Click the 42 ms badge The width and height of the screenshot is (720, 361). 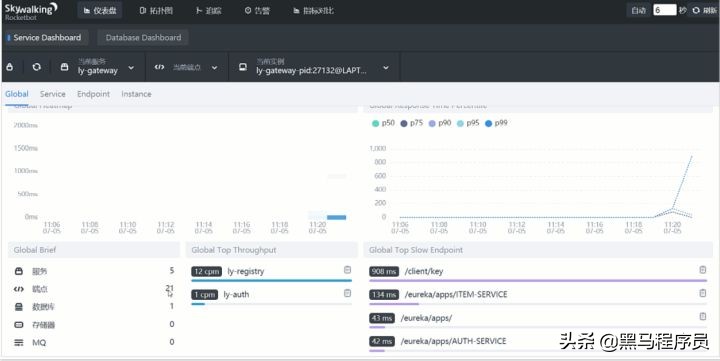(382, 341)
